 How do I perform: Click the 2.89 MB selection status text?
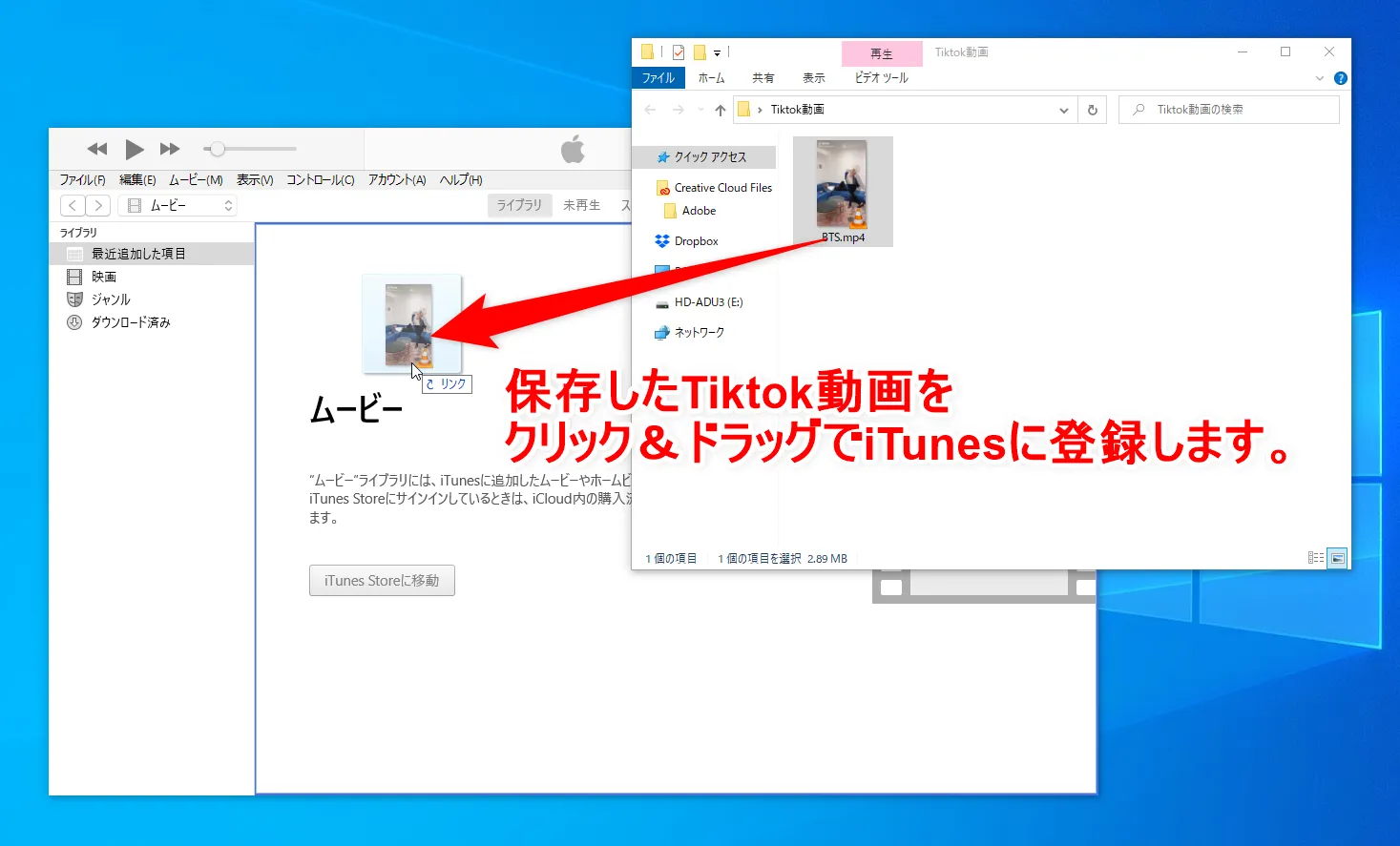tap(827, 559)
